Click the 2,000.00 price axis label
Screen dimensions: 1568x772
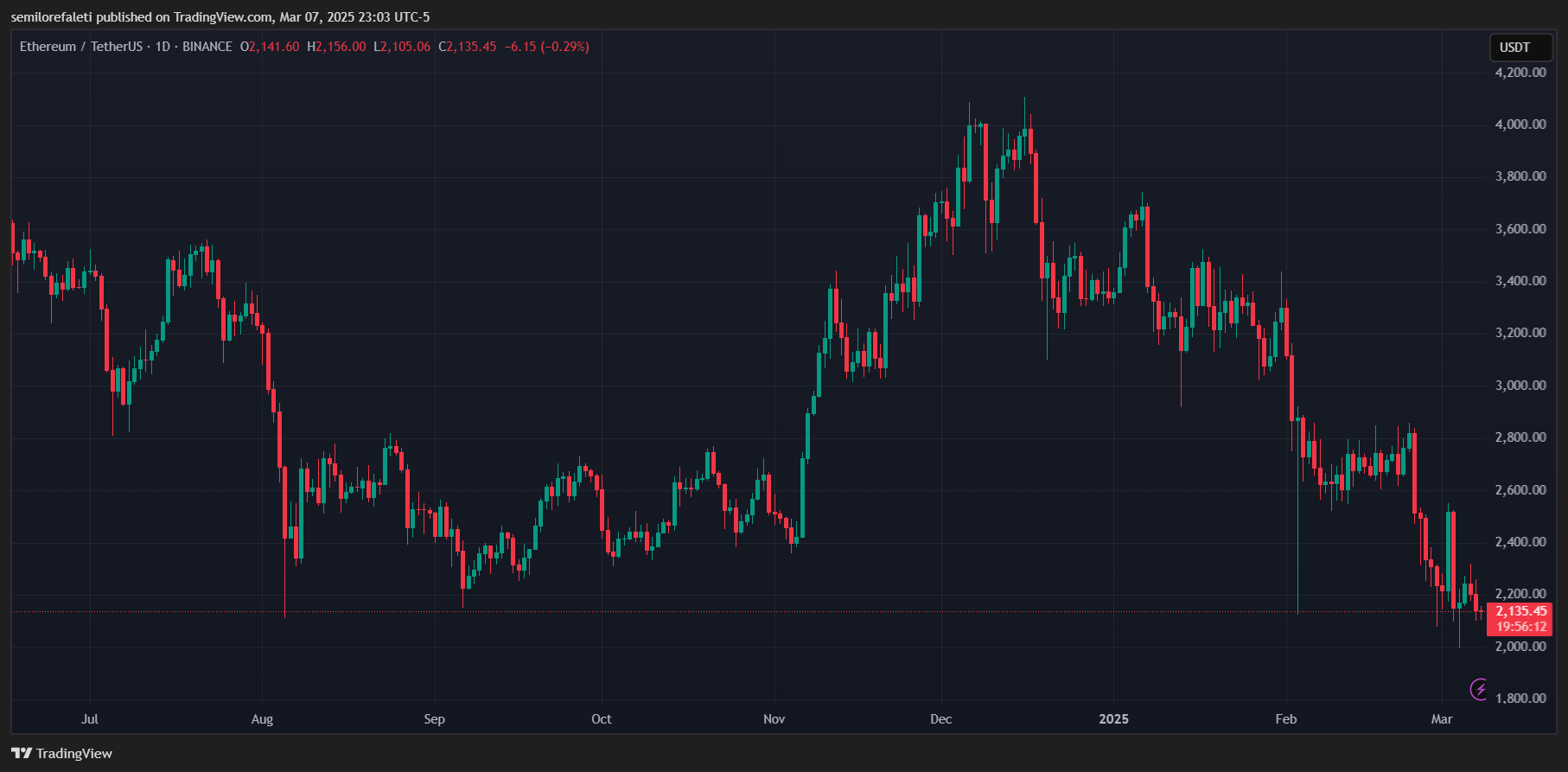[x=1520, y=647]
